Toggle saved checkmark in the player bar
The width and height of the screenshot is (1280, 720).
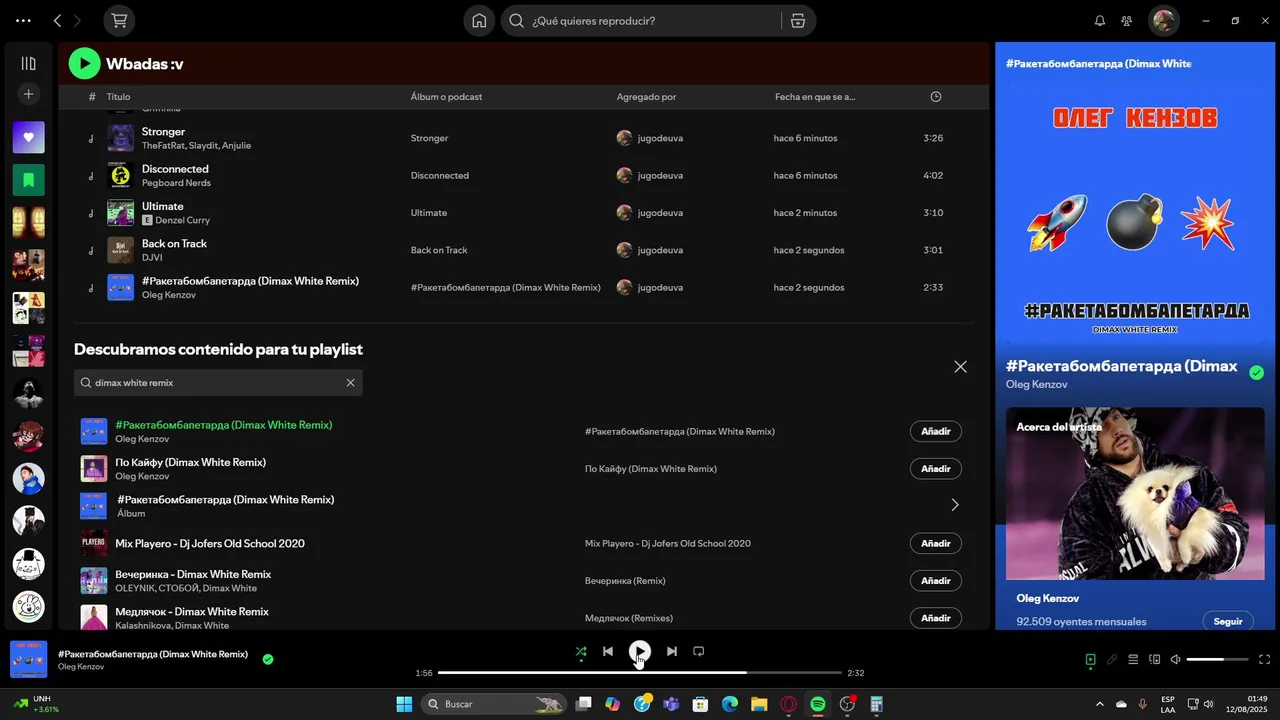click(268, 659)
